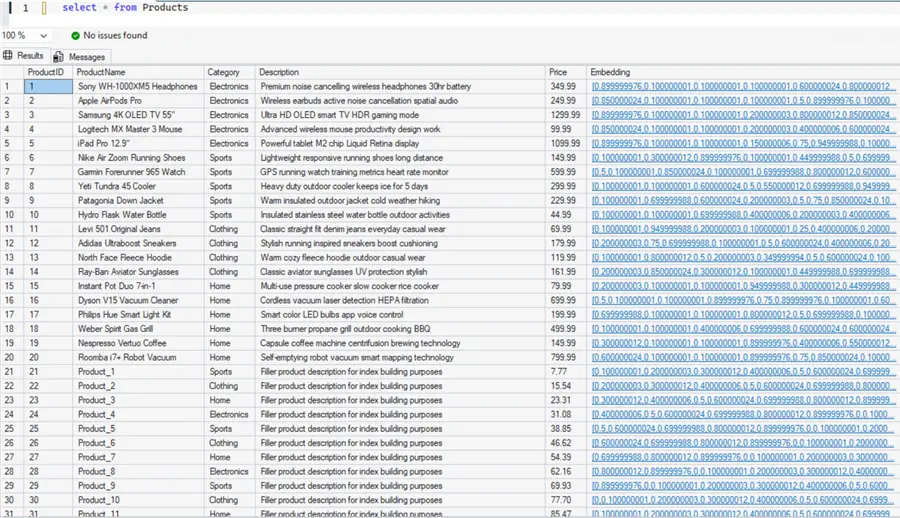Select price cell 1299.99
The width and height of the screenshot is (900, 518).
point(566,115)
